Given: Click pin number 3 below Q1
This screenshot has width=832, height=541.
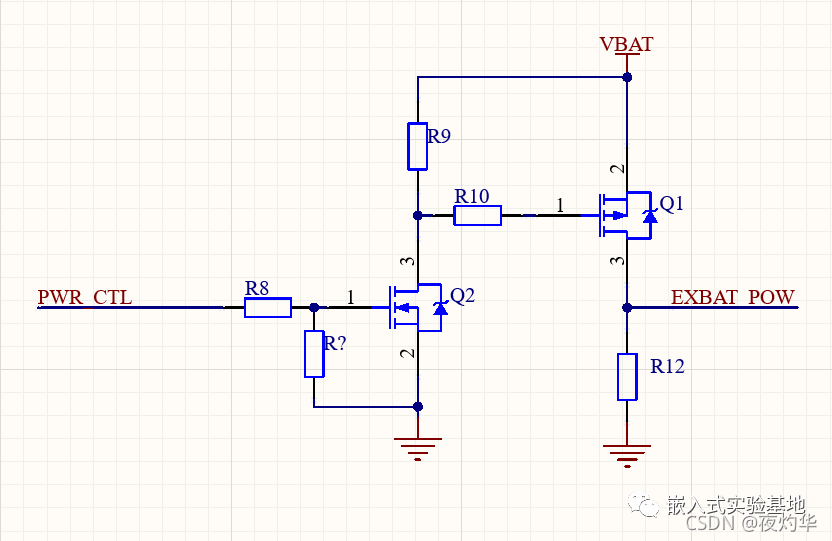Looking at the screenshot, I should pos(618,260).
